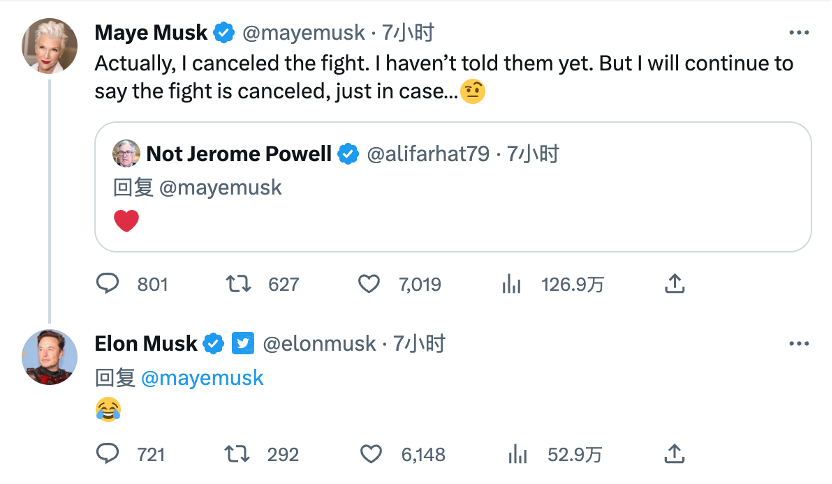Retweet Maye Musk's tweet

click(x=239, y=284)
